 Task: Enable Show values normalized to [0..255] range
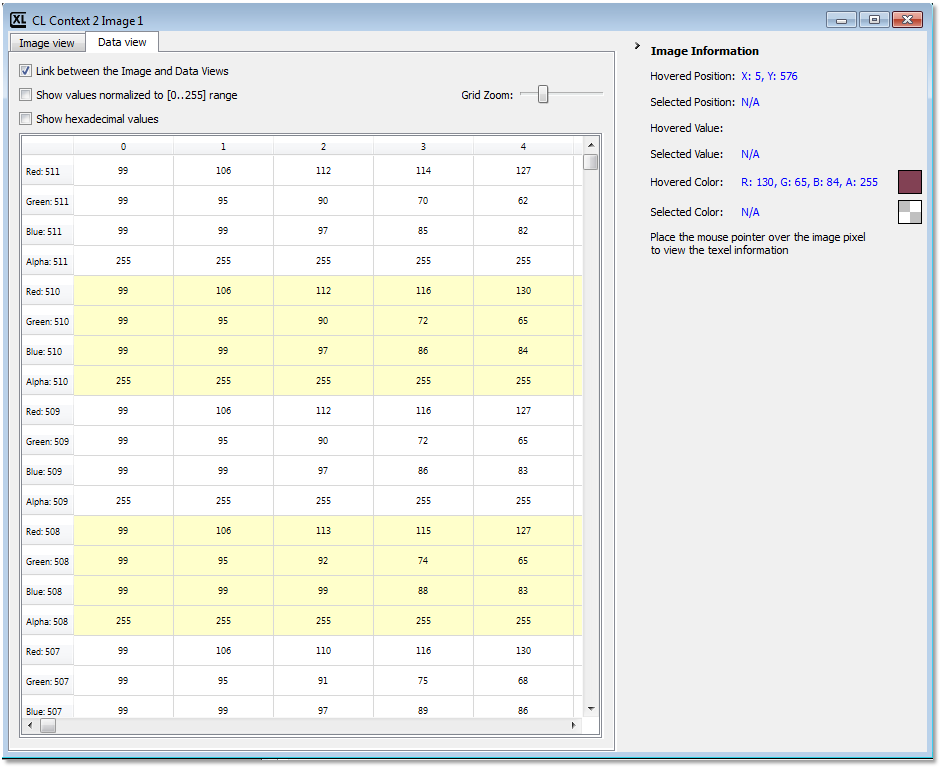(25, 95)
